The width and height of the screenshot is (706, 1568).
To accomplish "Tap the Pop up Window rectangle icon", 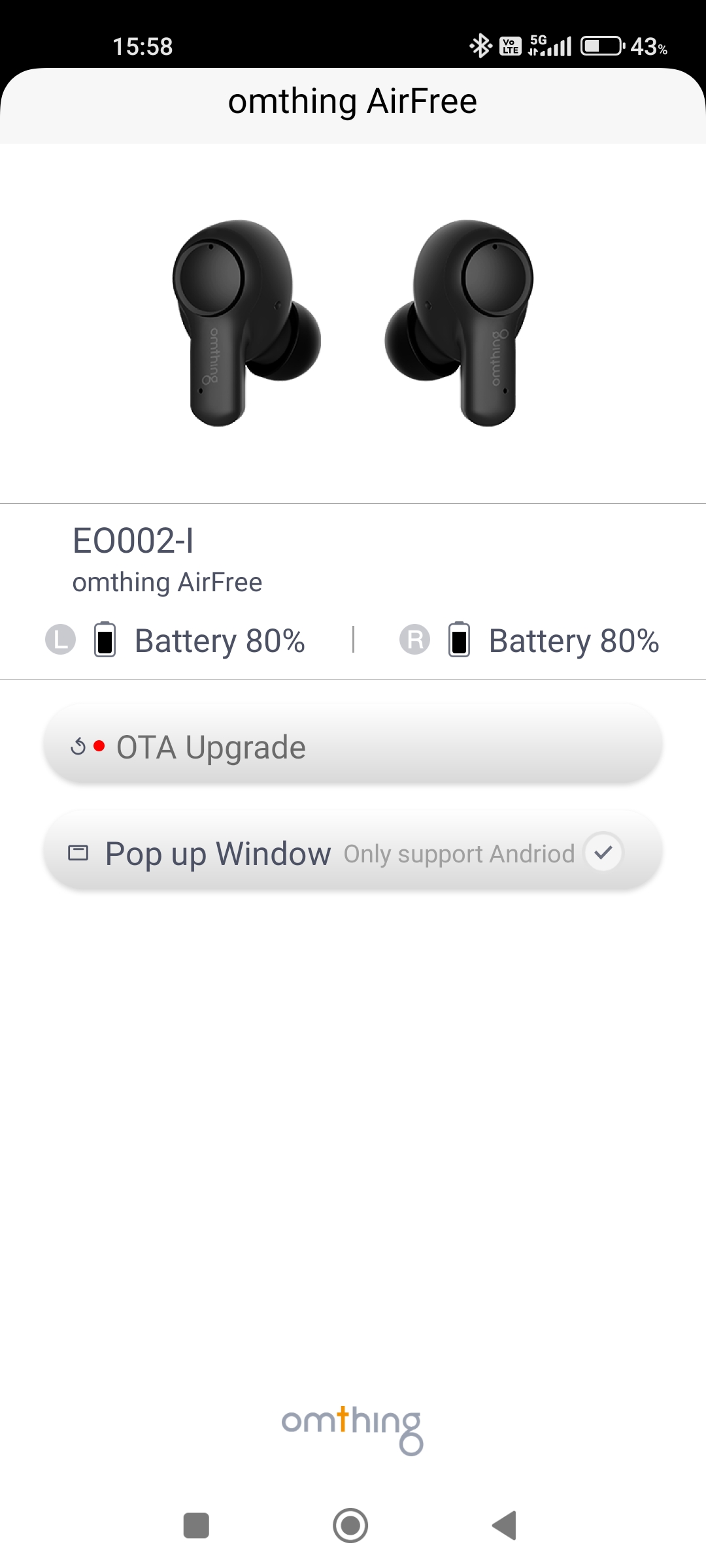I will coord(78,853).
